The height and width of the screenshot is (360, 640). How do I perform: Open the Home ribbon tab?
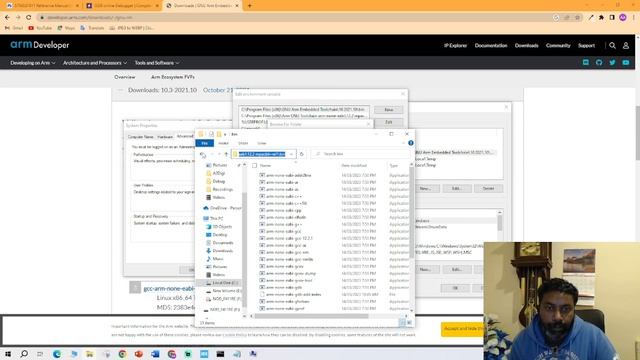coord(223,143)
